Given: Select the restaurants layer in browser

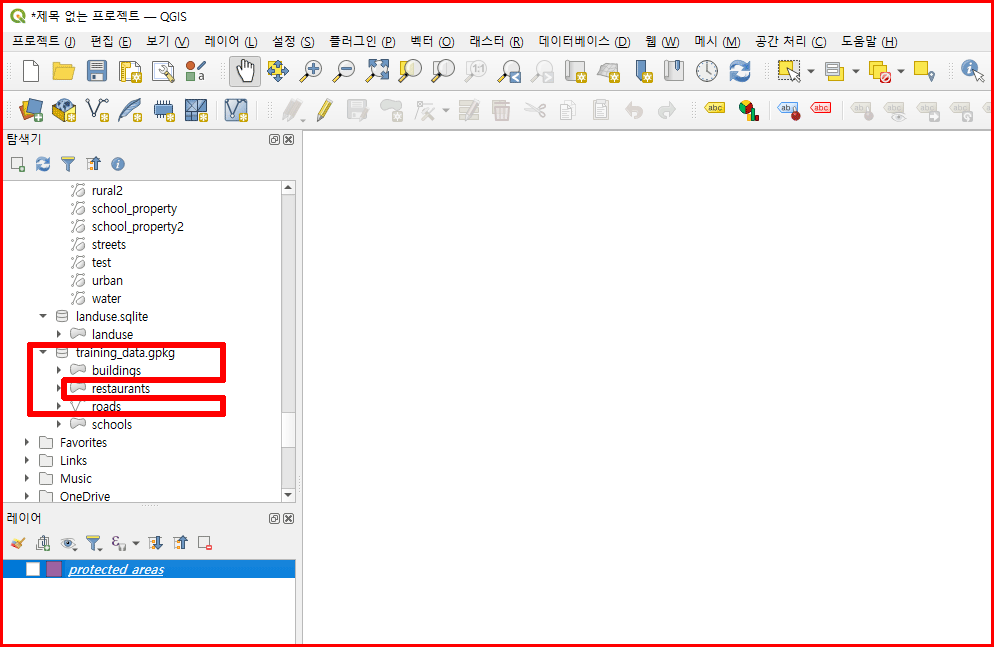Looking at the screenshot, I should pos(120,388).
